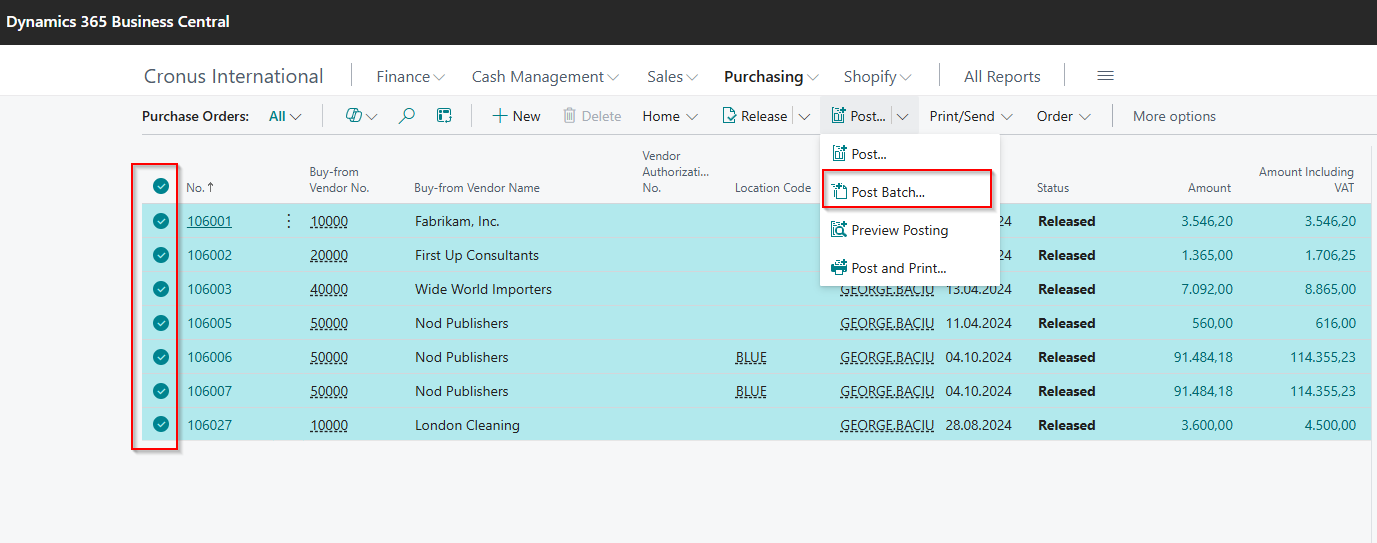Click GEORGE.BACIU on the 28.08.2024 row

(887, 425)
